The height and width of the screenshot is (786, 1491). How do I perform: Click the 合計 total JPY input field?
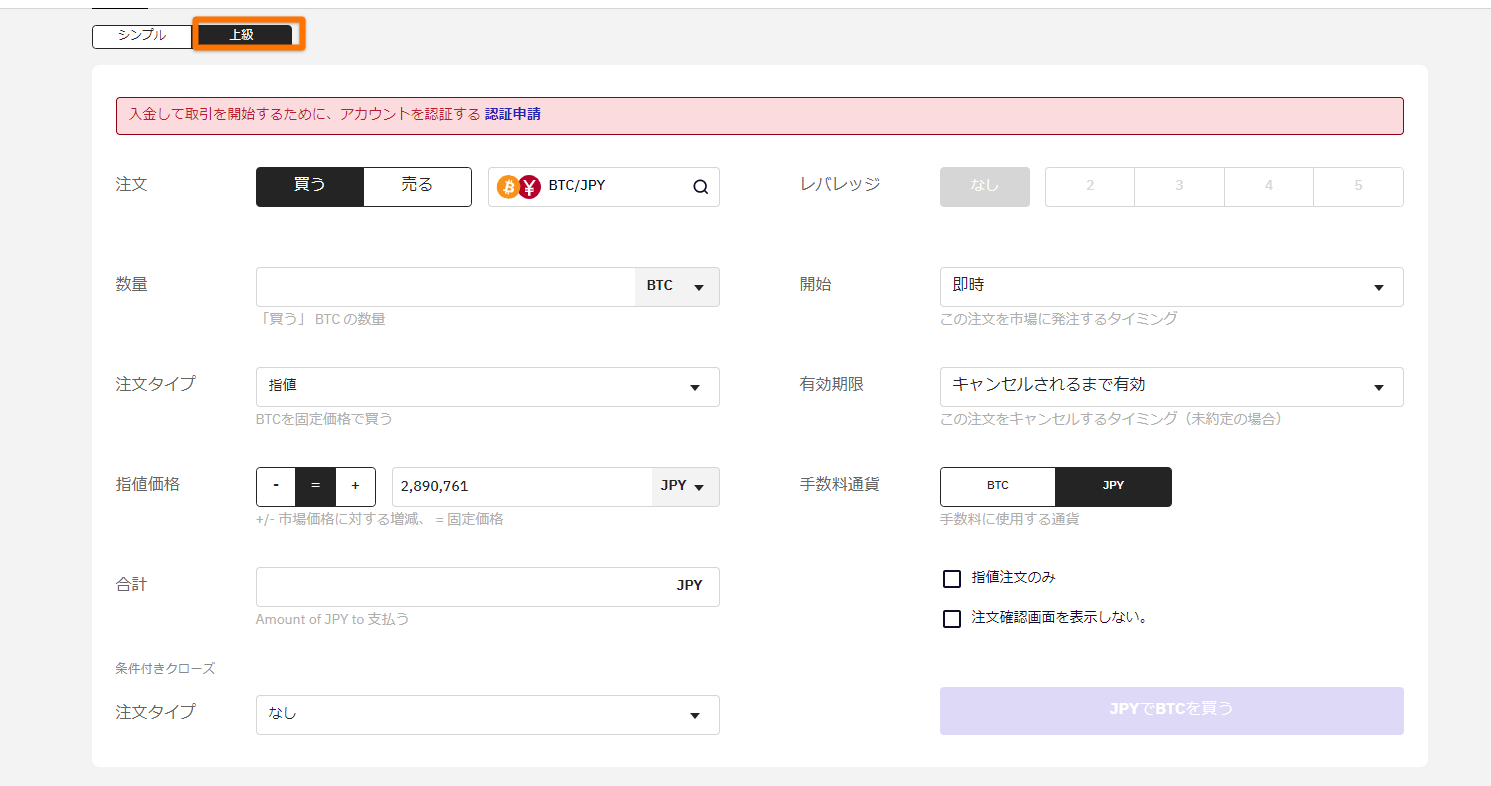click(x=488, y=587)
